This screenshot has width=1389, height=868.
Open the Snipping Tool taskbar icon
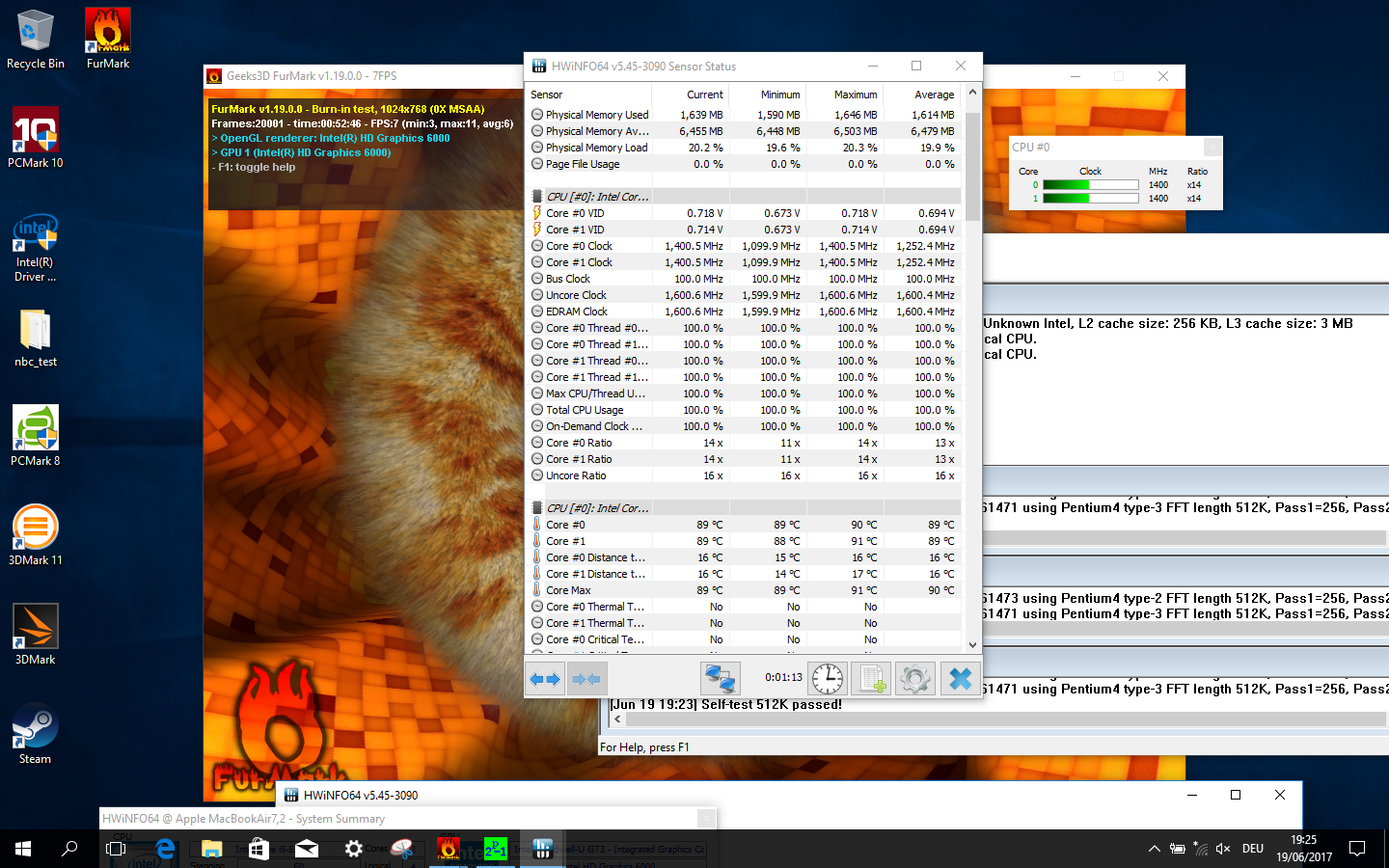coord(400,849)
